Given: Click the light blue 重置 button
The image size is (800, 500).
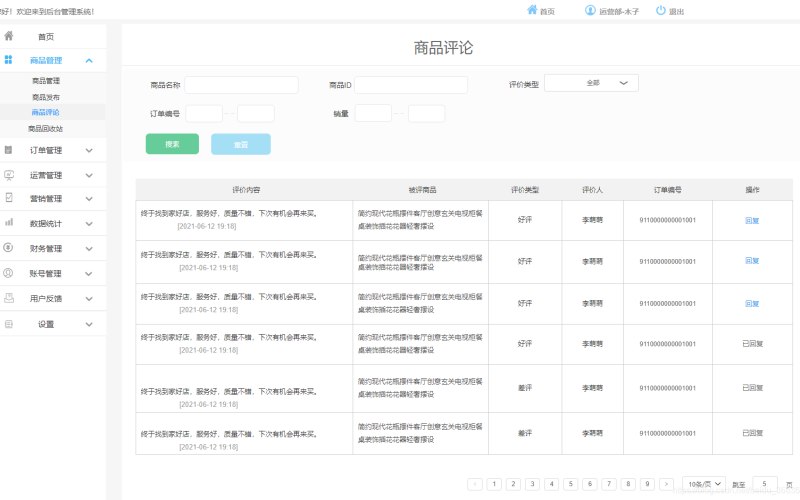Looking at the screenshot, I should 241,144.
